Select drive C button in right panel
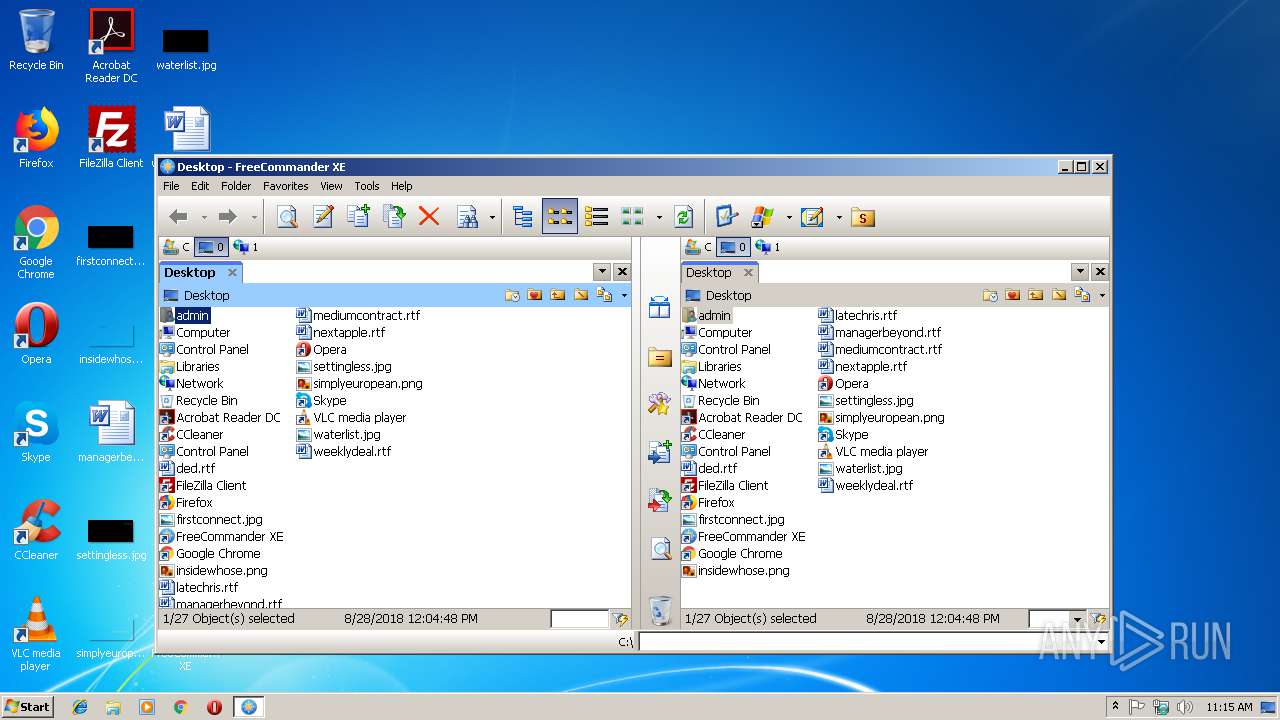The image size is (1280, 720). click(698, 247)
